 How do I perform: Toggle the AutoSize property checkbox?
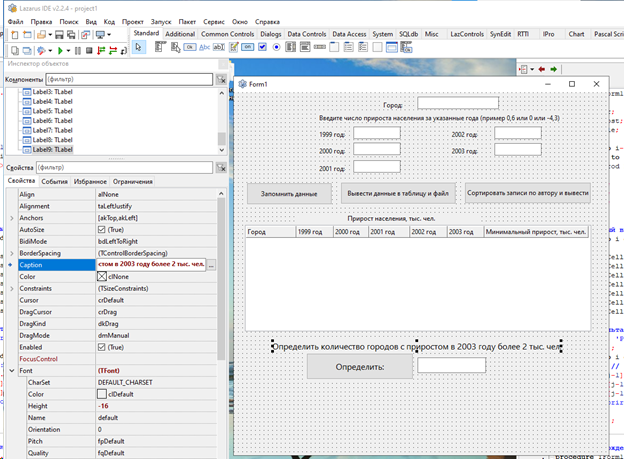point(102,229)
